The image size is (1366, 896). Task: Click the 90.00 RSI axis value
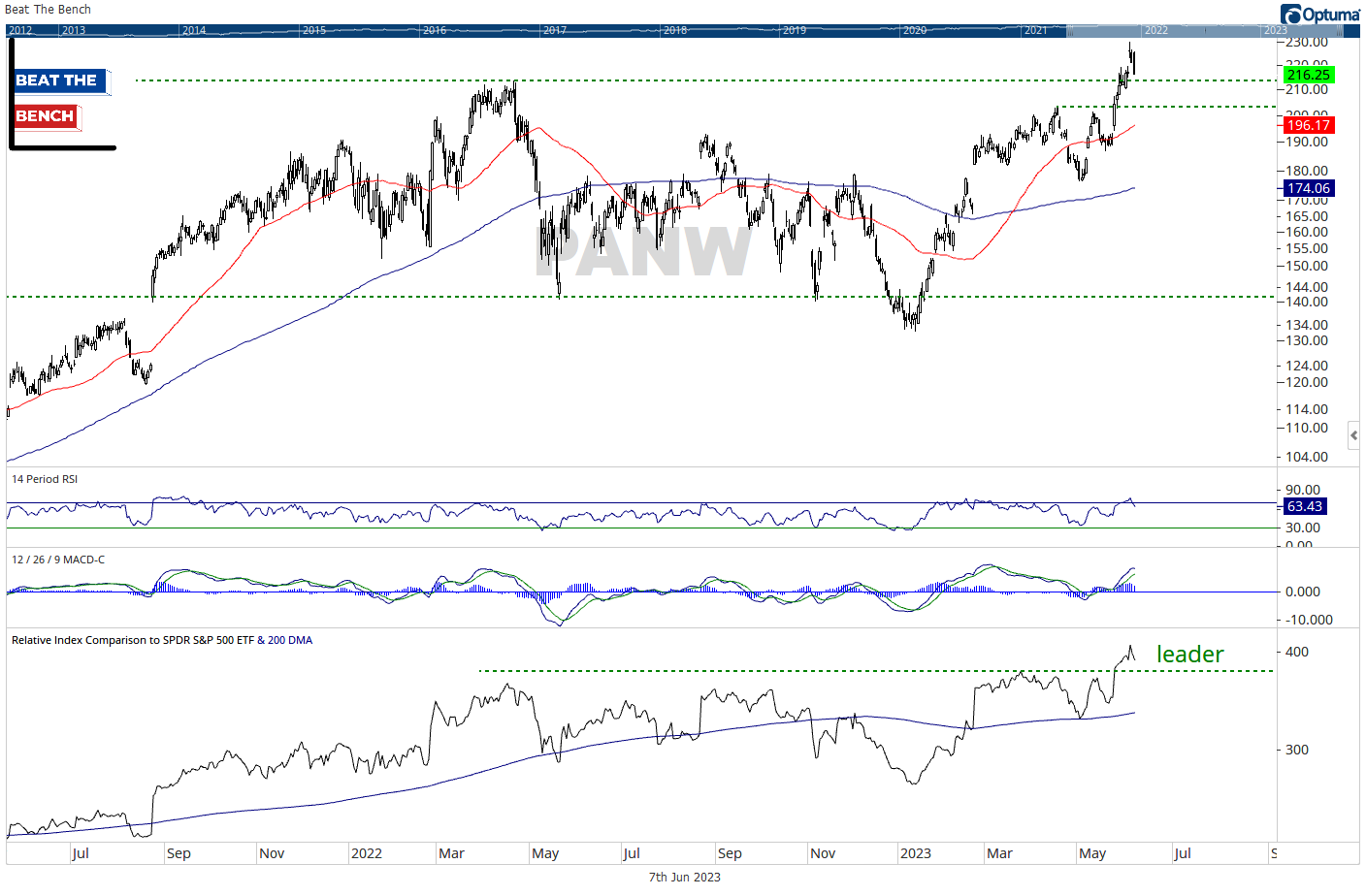pos(1303,490)
